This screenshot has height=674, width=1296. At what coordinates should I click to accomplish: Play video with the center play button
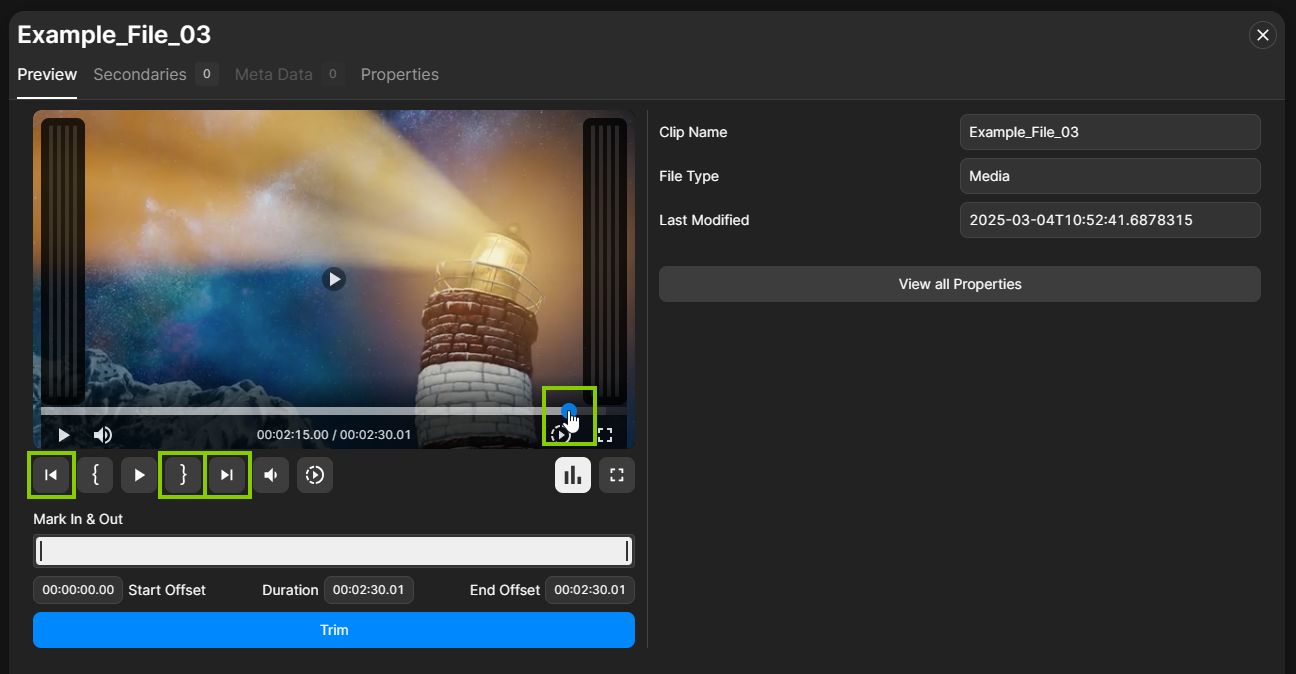tap(334, 279)
